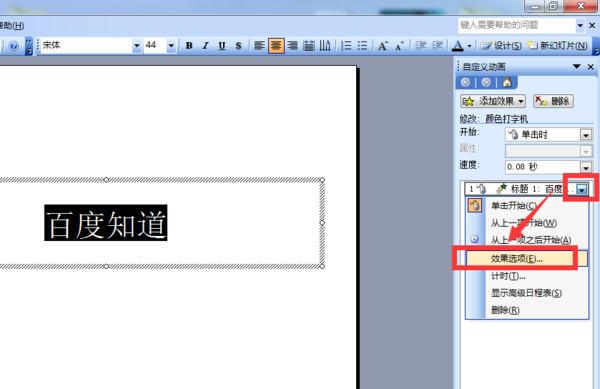The width and height of the screenshot is (600, 389).
Task: Choose 删除(R) in the context menu
Action: pos(527,310)
